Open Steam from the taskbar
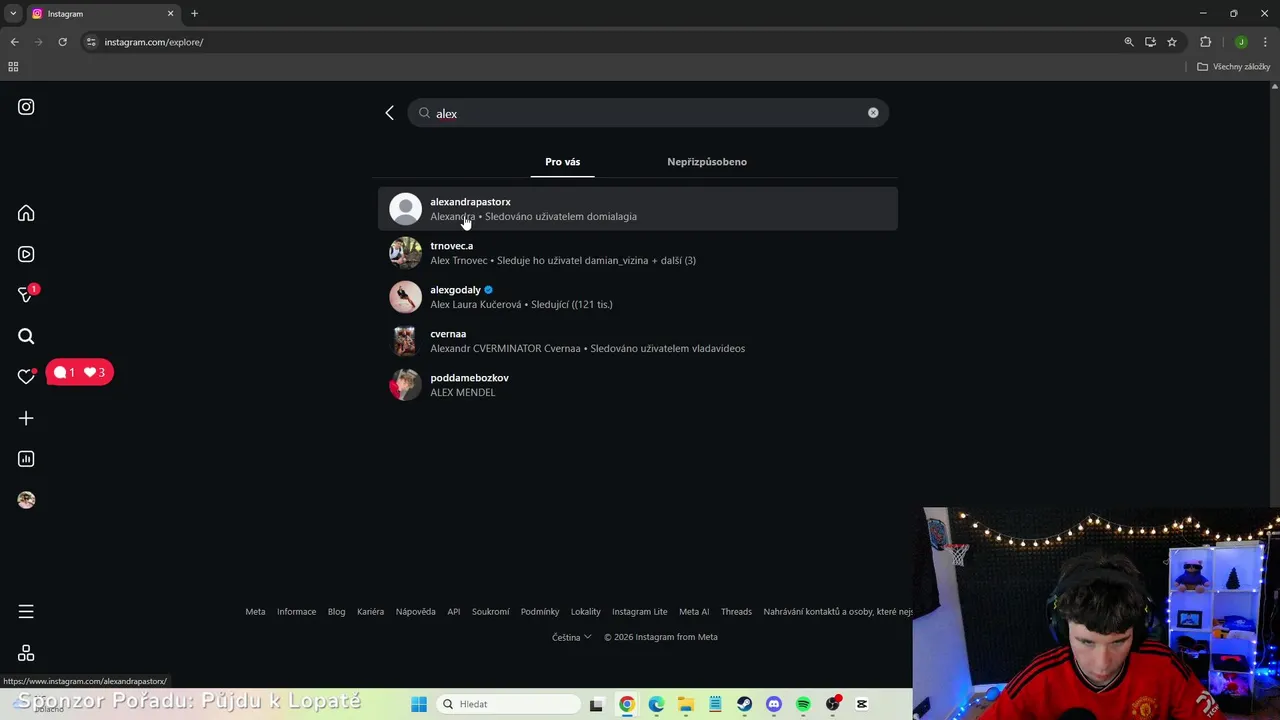 click(744, 704)
